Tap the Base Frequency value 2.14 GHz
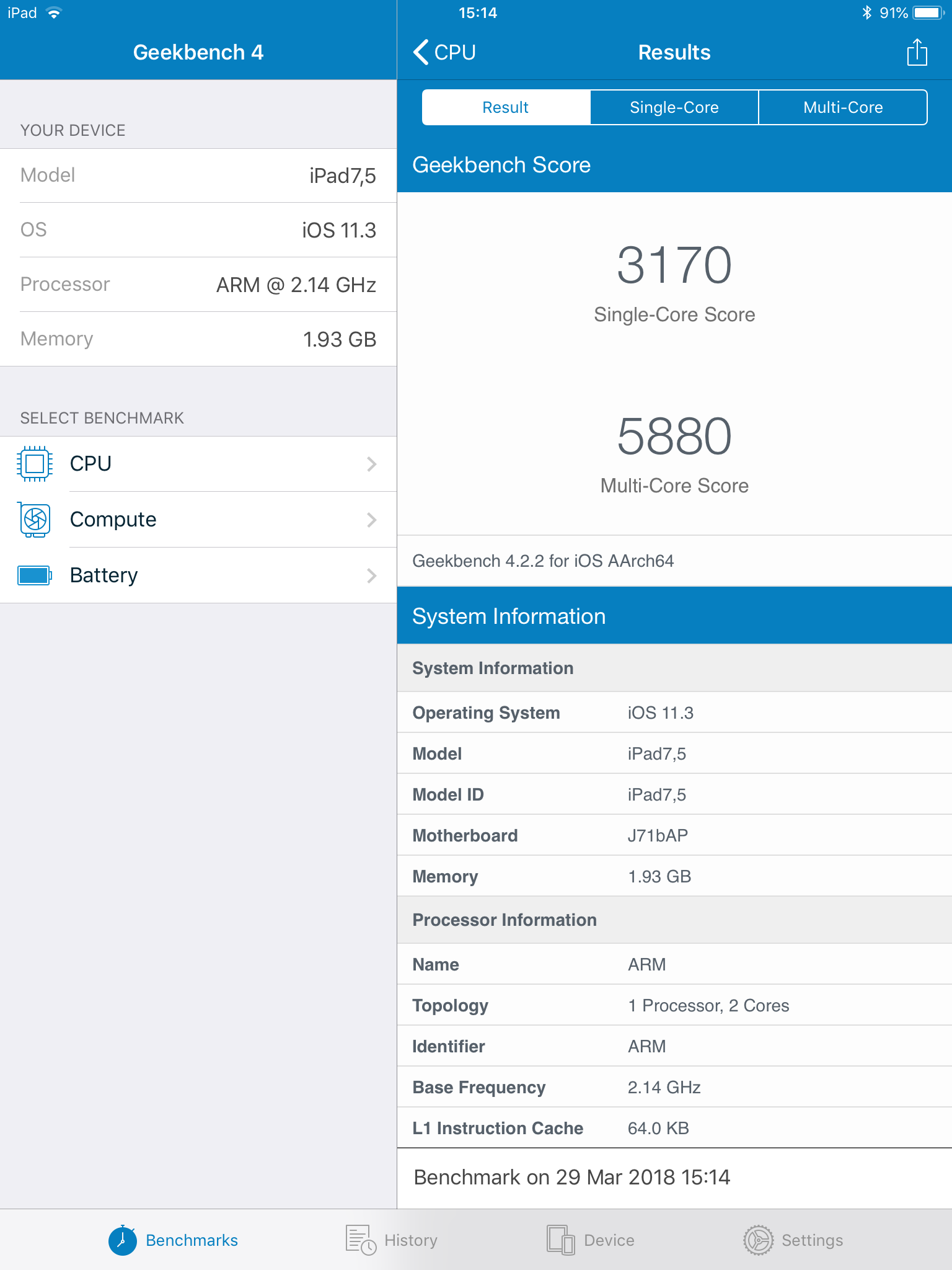The width and height of the screenshot is (952, 1270). point(664,1087)
